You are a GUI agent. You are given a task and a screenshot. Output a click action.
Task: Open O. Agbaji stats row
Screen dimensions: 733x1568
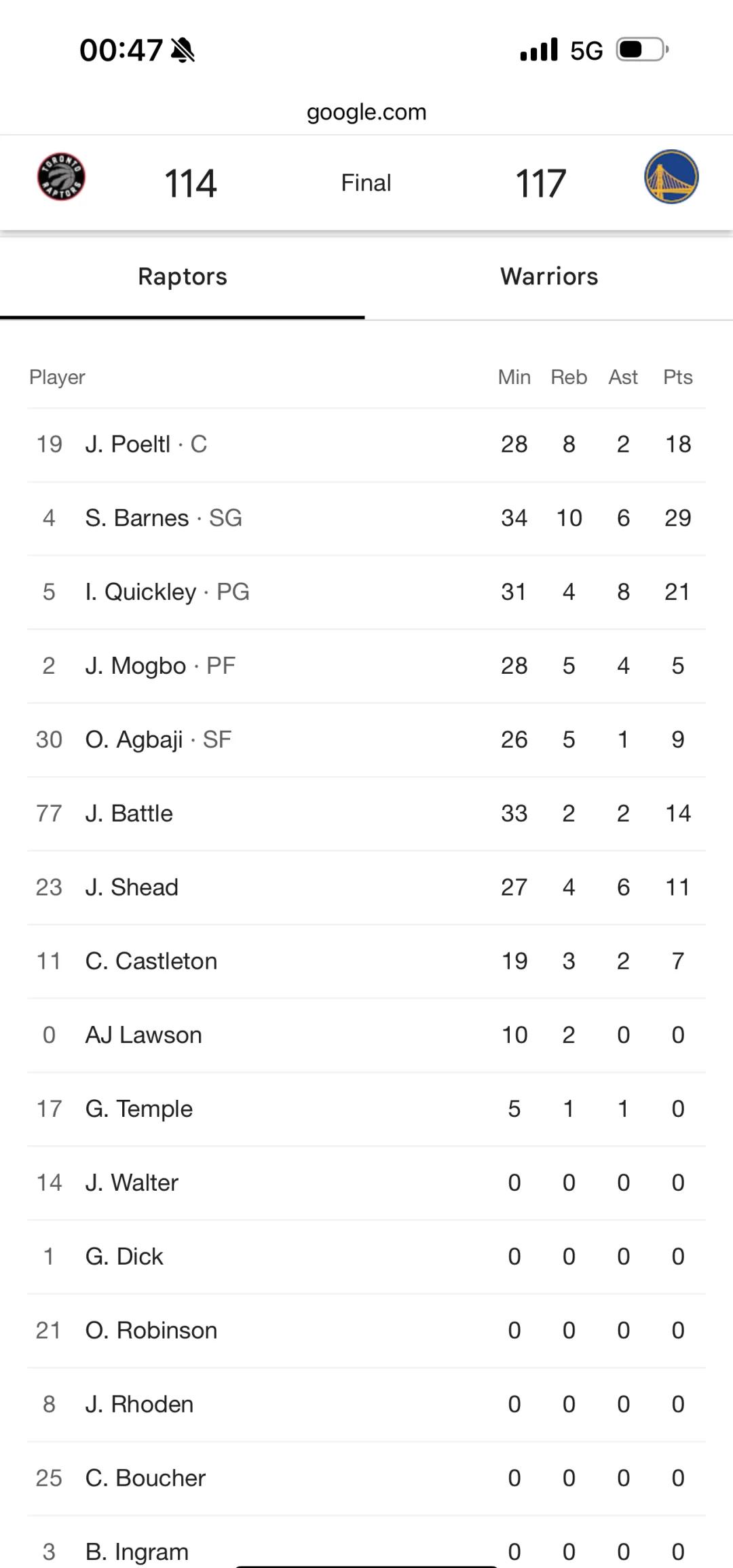point(366,740)
